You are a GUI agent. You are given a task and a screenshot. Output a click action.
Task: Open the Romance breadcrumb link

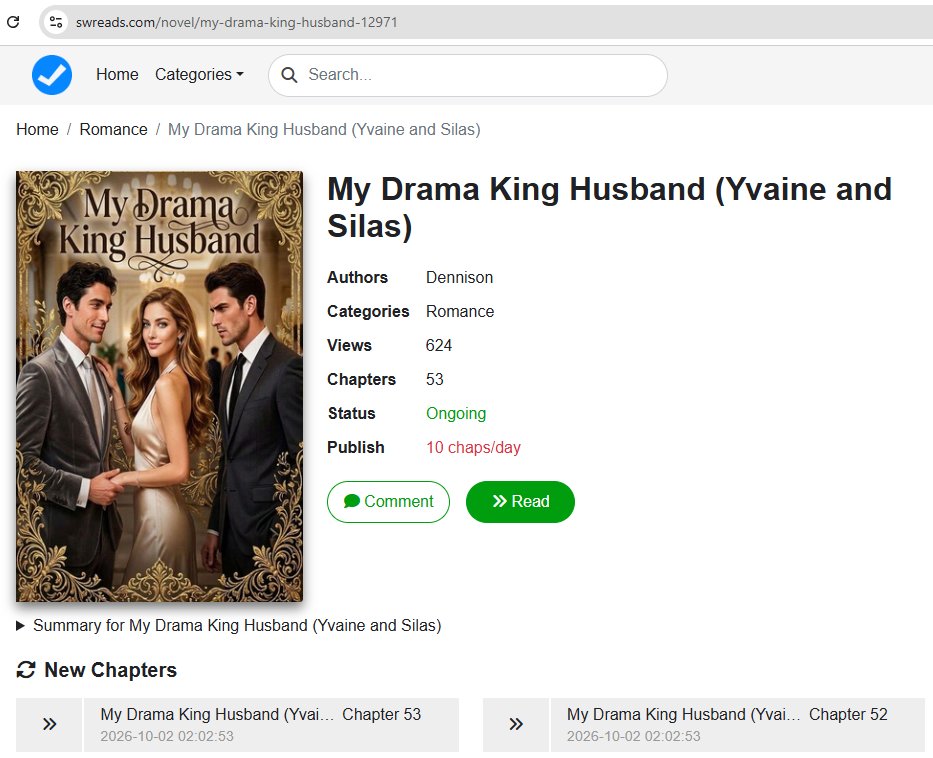(114, 130)
